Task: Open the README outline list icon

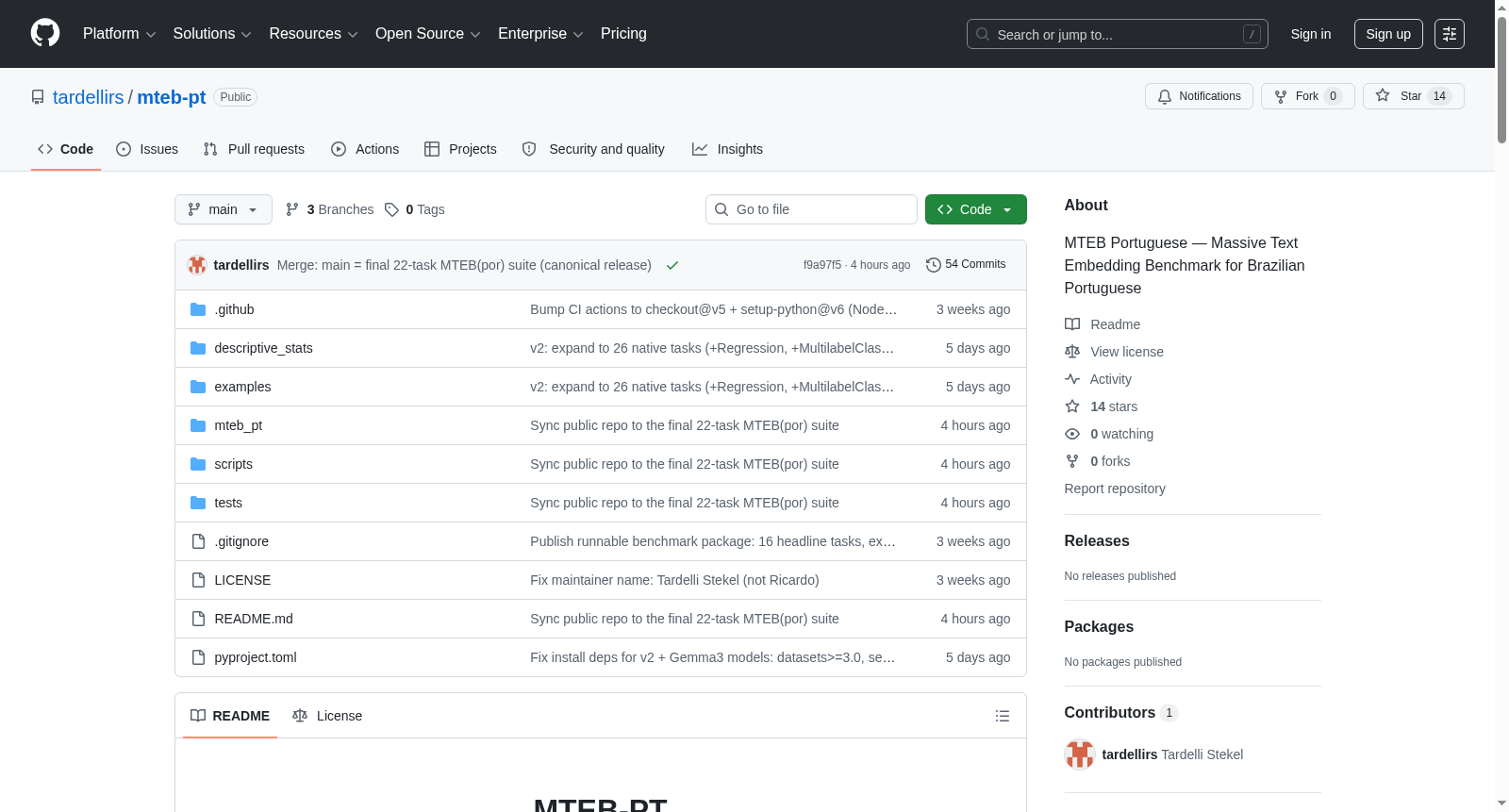Action: point(1003,716)
